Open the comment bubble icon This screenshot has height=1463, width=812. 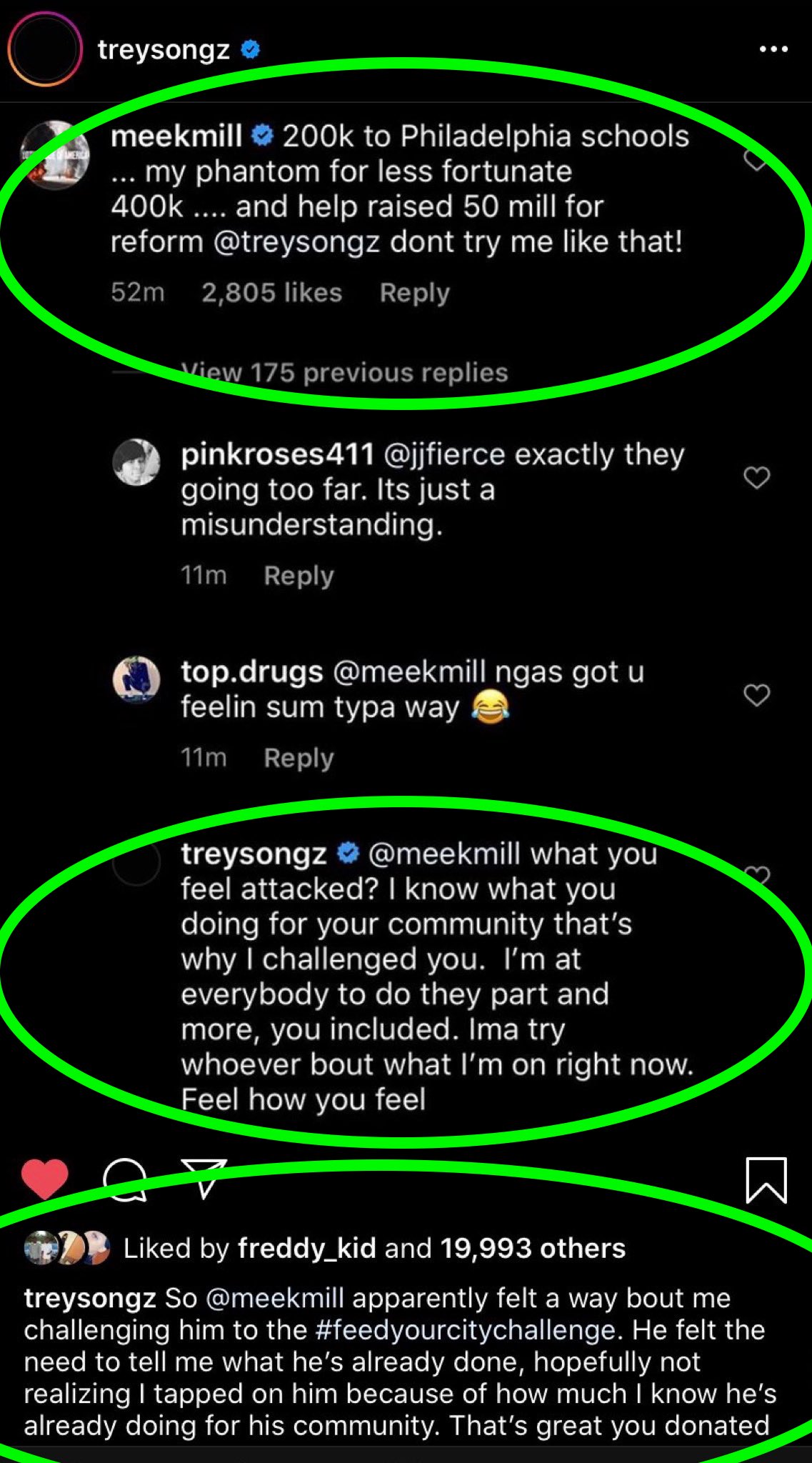click(125, 1179)
